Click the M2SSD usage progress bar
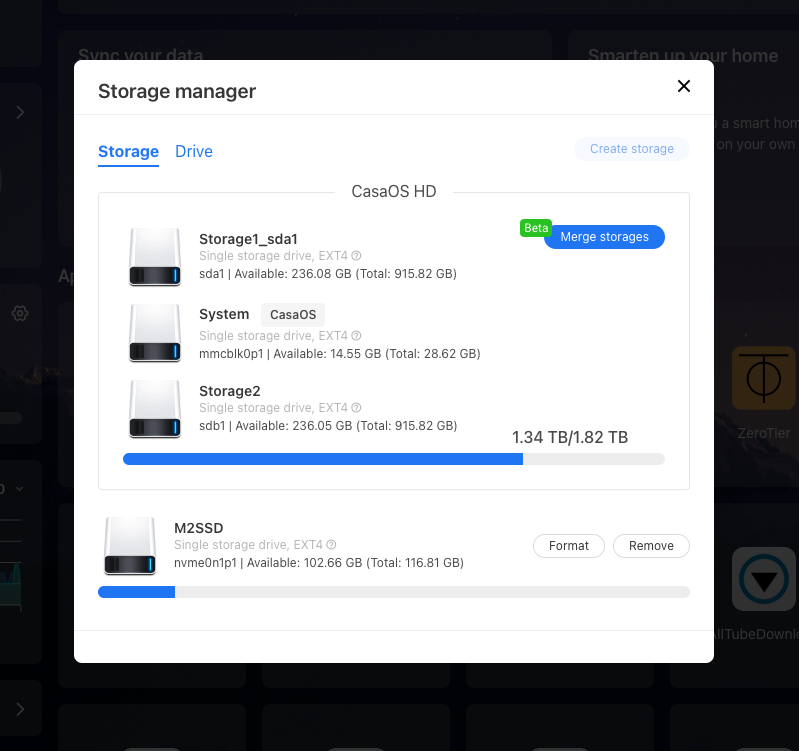Image resolution: width=799 pixels, height=751 pixels. (x=394, y=592)
